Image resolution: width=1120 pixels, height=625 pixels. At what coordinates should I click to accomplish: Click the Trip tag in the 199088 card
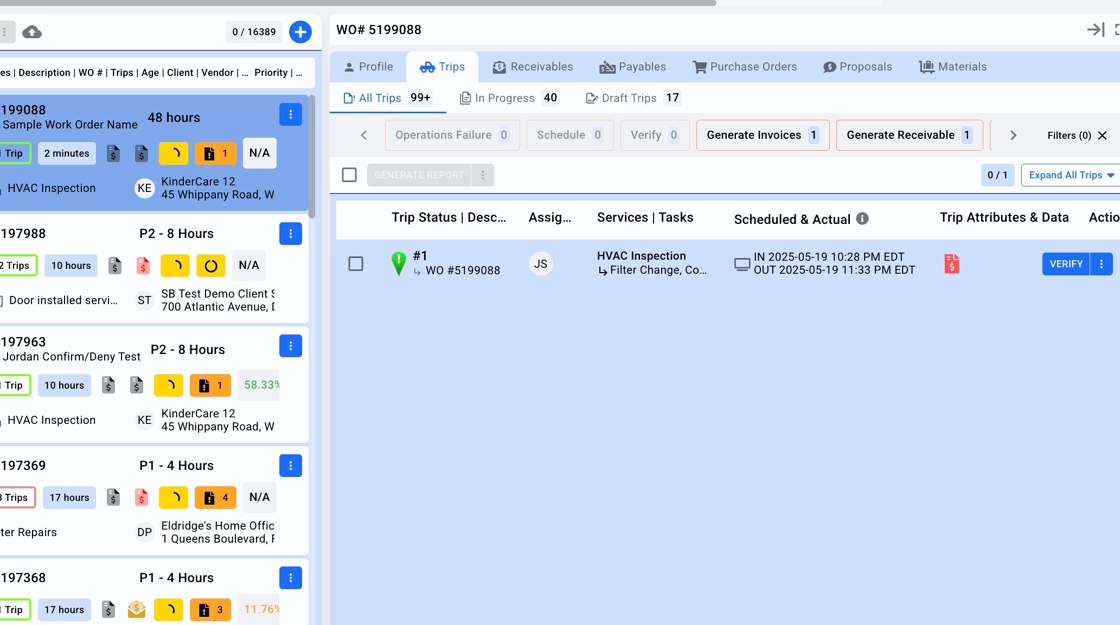pyautogui.click(x=14, y=154)
